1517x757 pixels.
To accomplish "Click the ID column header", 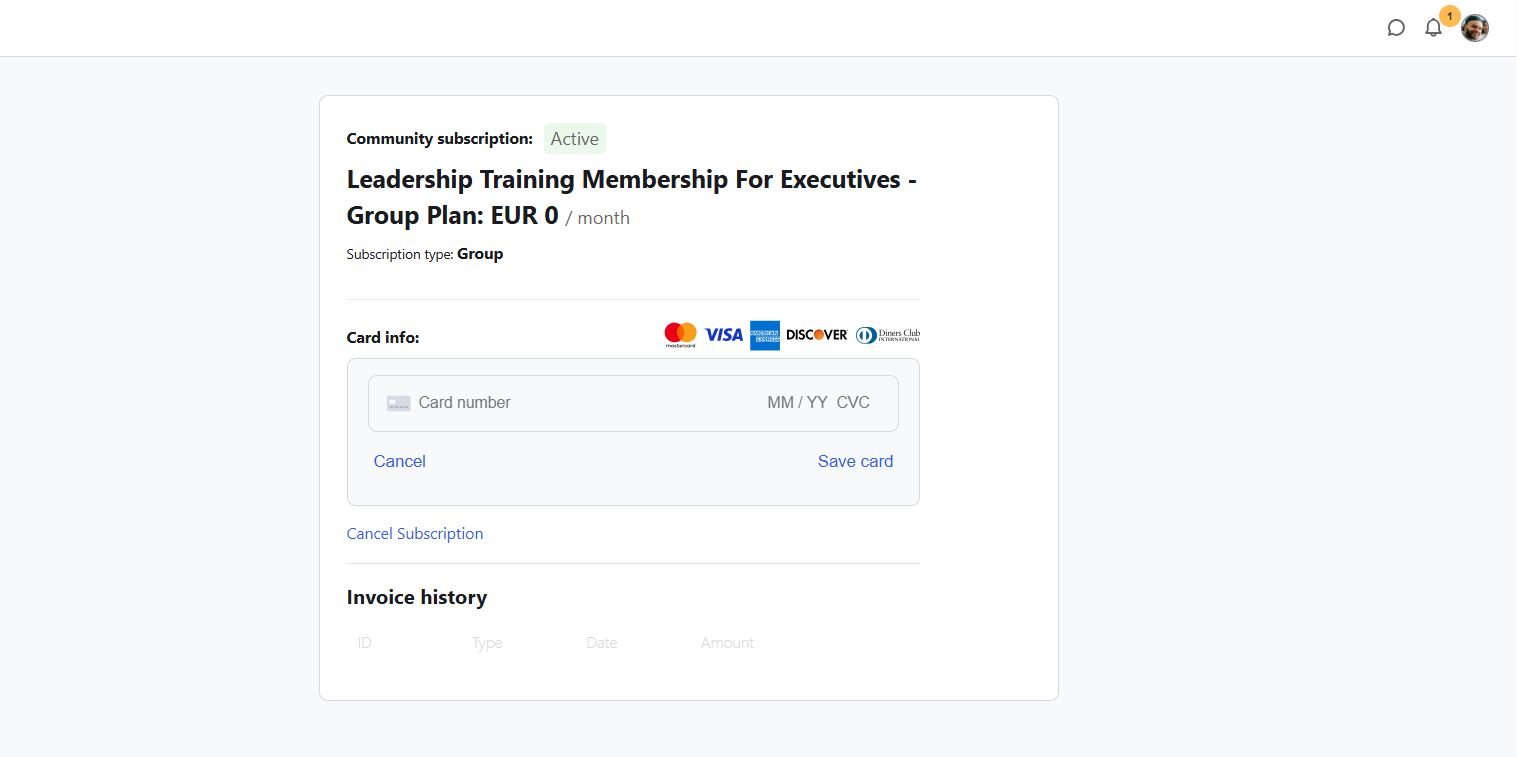I will (x=365, y=643).
